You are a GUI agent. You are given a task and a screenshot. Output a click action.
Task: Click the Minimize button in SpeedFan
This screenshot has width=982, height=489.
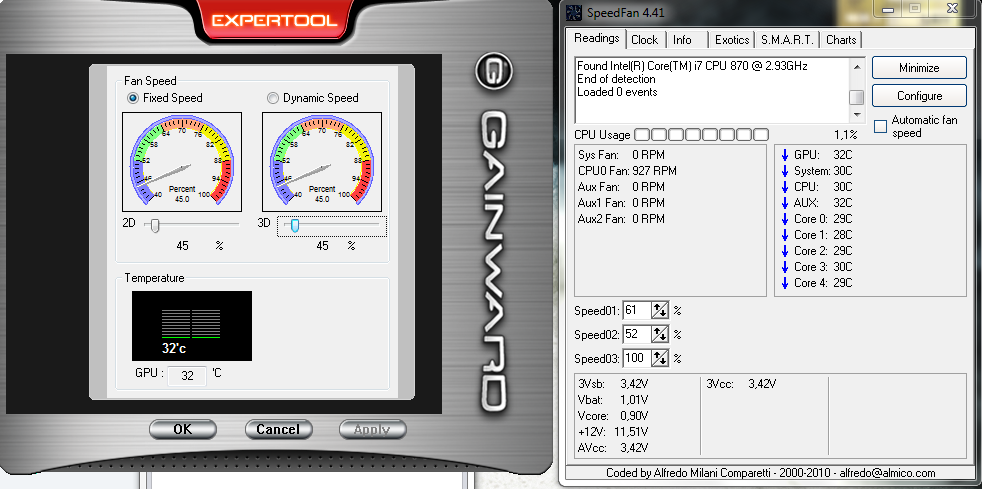click(919, 68)
